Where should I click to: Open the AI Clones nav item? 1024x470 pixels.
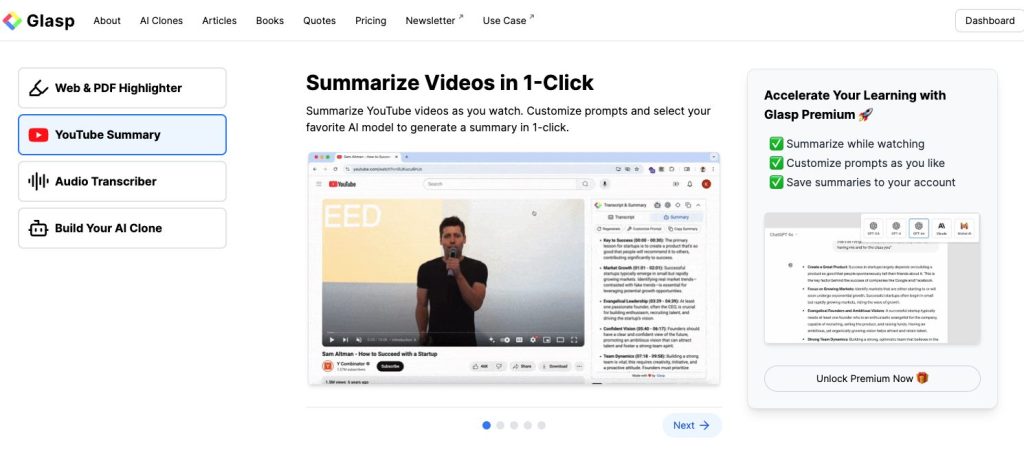click(161, 21)
